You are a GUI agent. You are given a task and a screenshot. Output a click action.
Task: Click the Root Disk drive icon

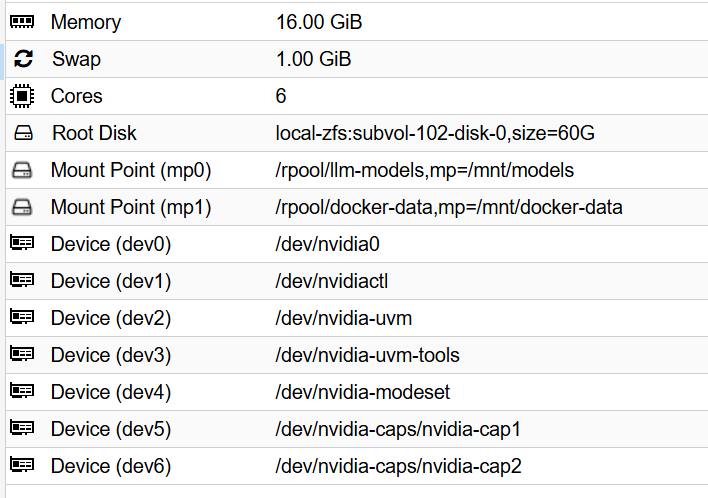(22, 133)
